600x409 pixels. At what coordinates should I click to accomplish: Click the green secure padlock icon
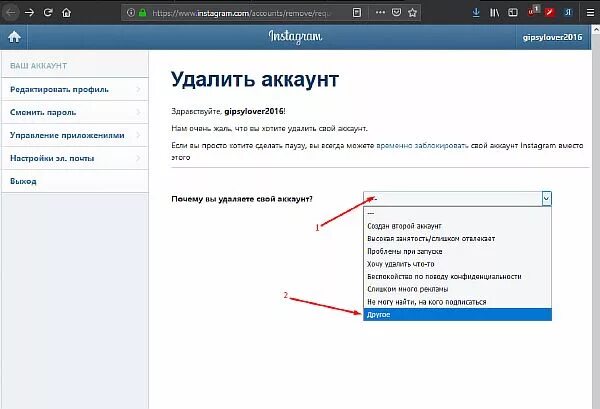coord(142,13)
